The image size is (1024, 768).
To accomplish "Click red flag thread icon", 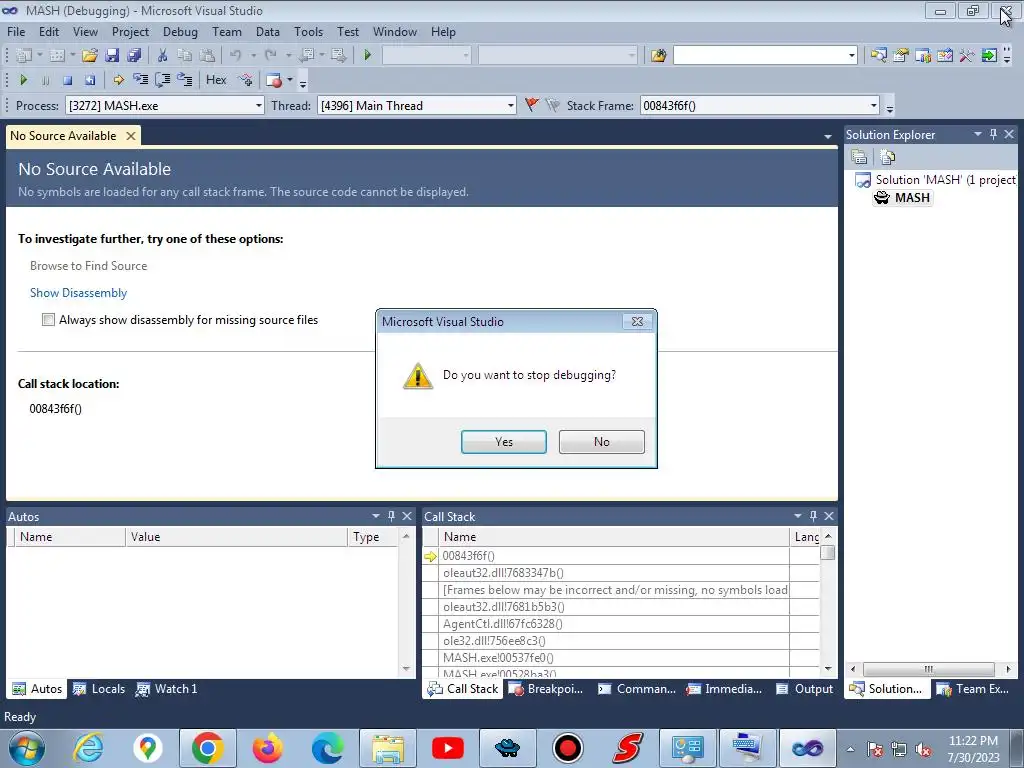I will pyautogui.click(x=532, y=105).
